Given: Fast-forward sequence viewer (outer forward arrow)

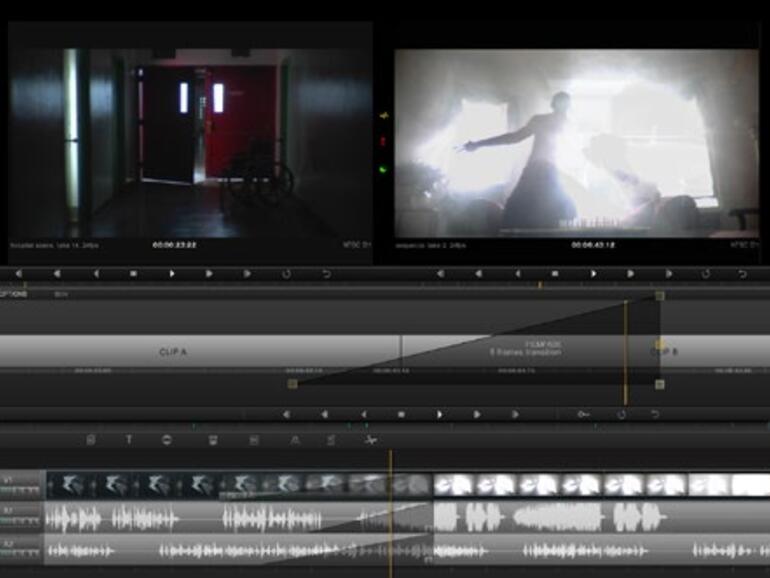Looking at the screenshot, I should click(668, 274).
